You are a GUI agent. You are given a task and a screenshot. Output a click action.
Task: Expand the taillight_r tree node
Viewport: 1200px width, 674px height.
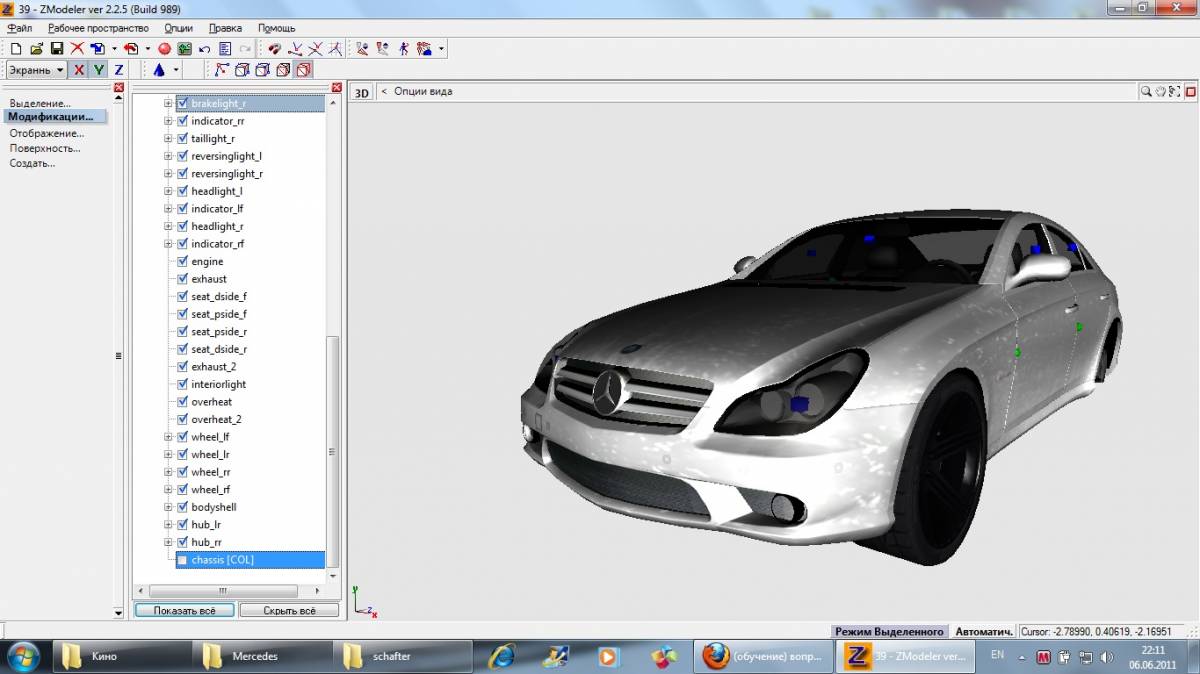pos(168,139)
